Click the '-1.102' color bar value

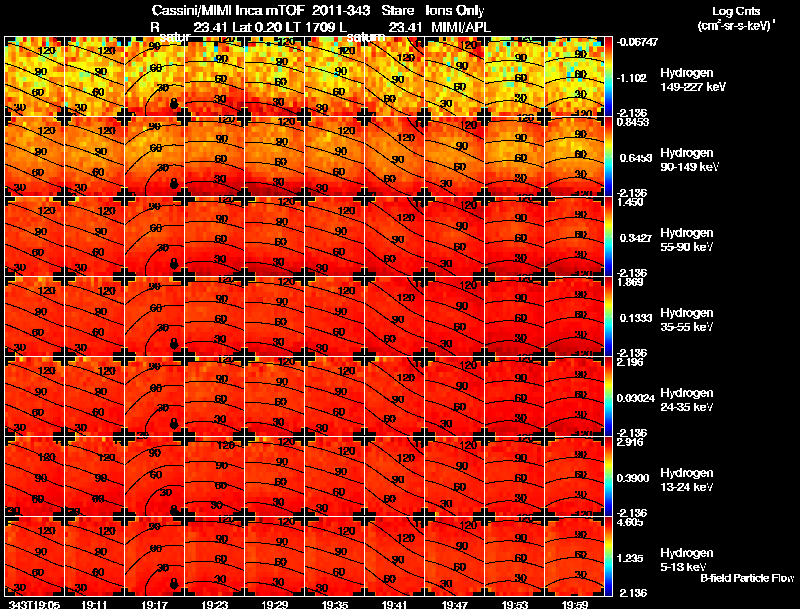(x=632, y=78)
